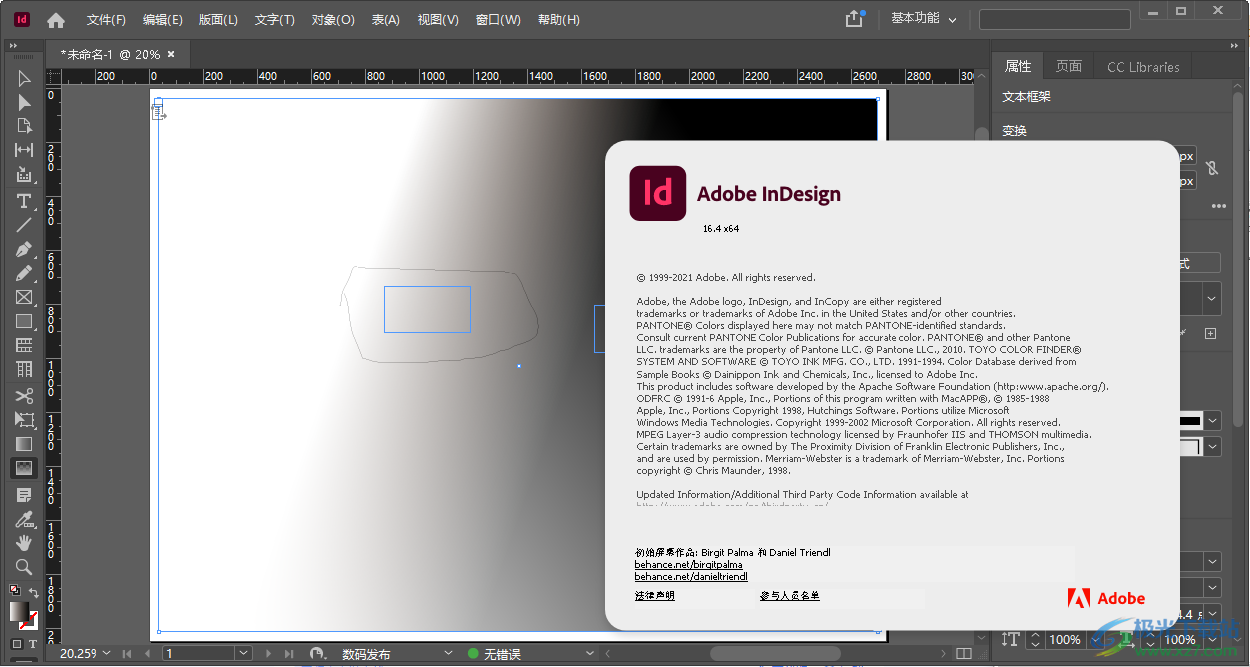Open the page number dropdown

[243, 653]
